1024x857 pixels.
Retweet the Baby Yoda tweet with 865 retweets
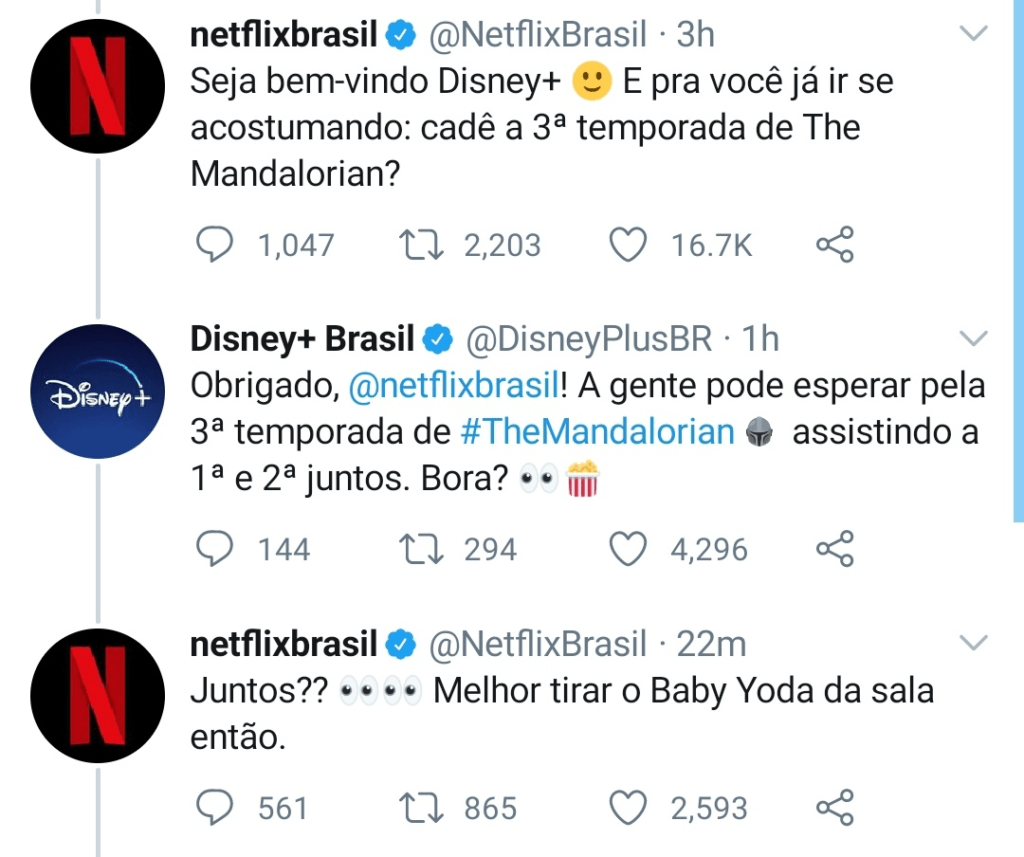click(421, 807)
